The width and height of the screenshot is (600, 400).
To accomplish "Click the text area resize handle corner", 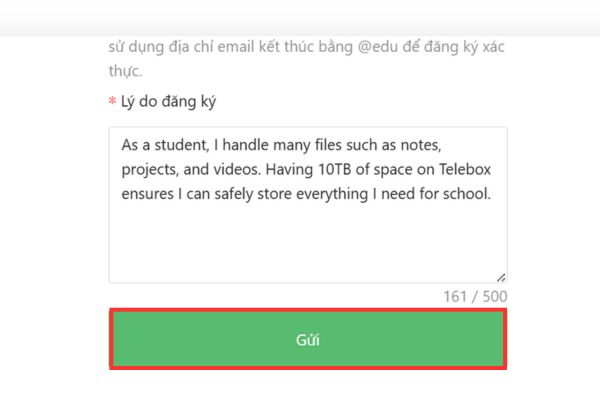I will click(x=500, y=277).
